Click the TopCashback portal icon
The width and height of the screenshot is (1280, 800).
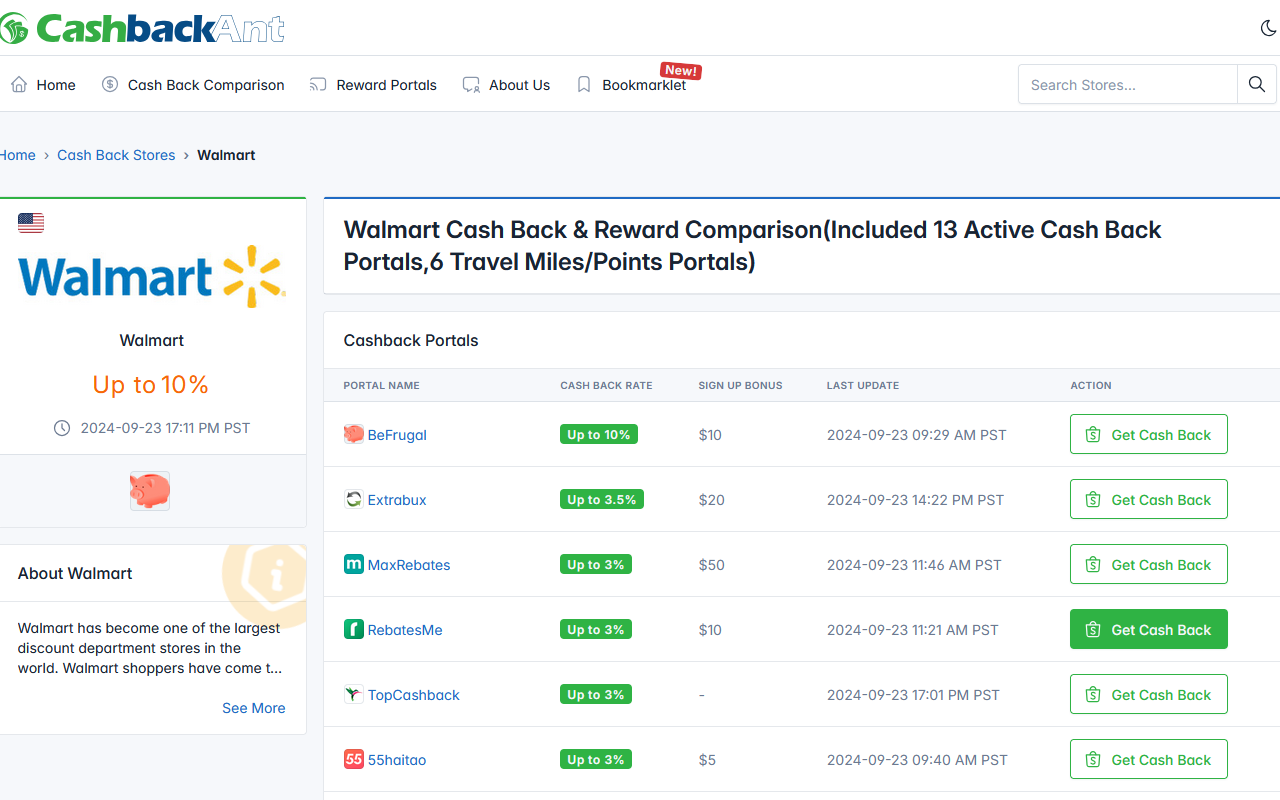click(x=353, y=694)
